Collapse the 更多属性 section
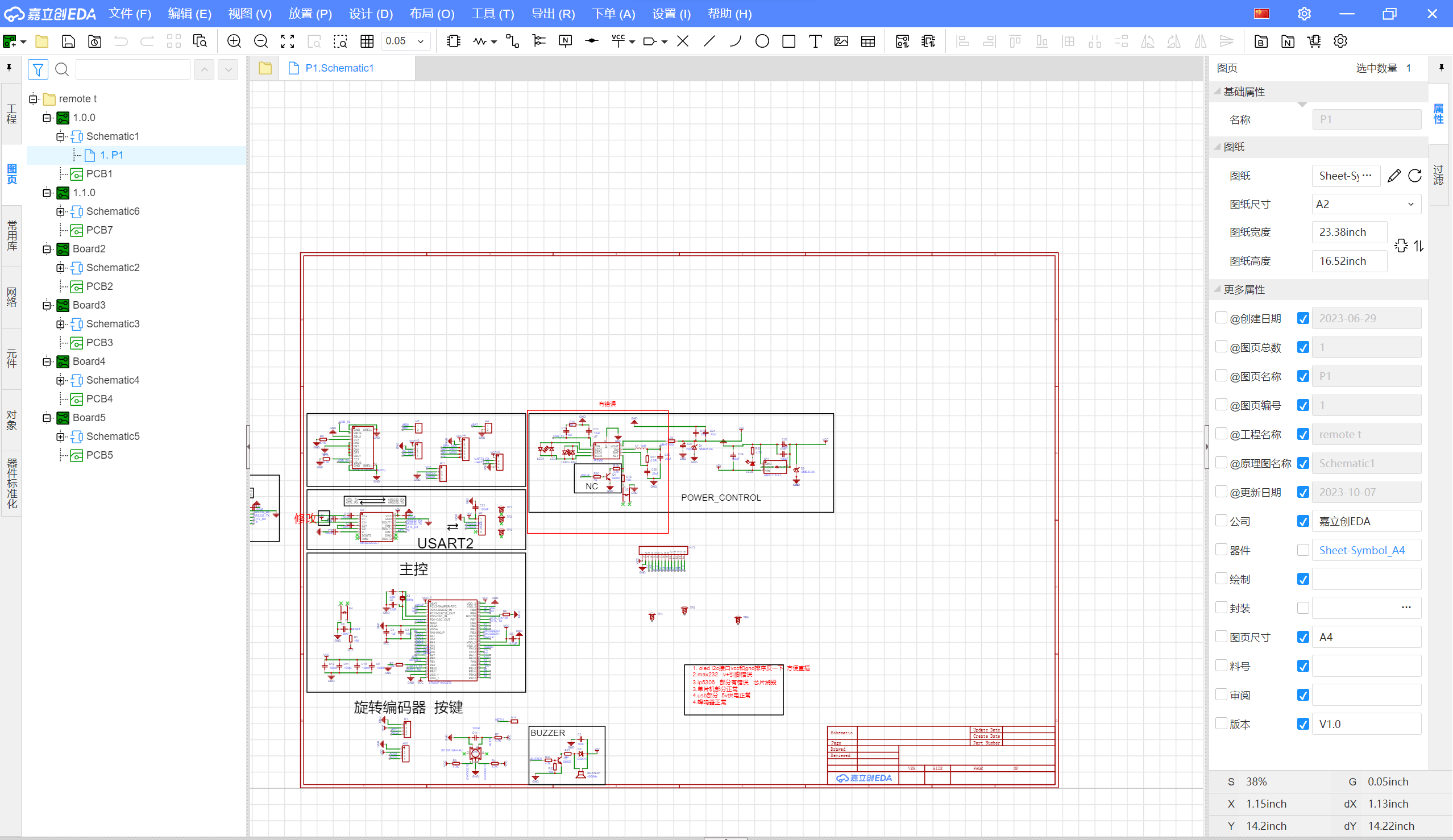The height and width of the screenshot is (840, 1453). click(x=1218, y=289)
